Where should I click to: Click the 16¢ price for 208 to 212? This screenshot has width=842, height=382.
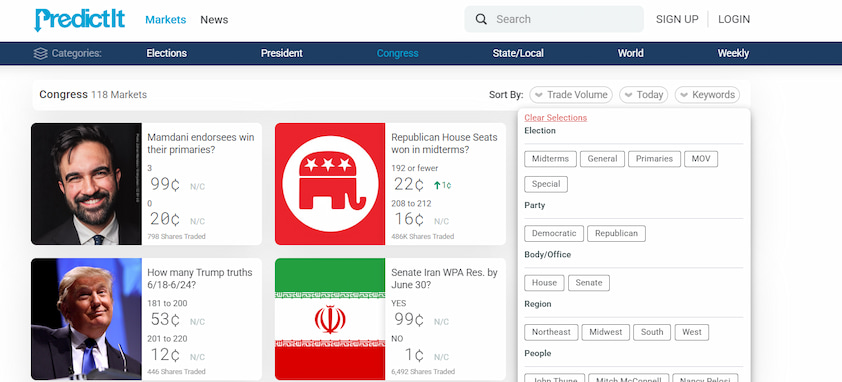pos(409,219)
